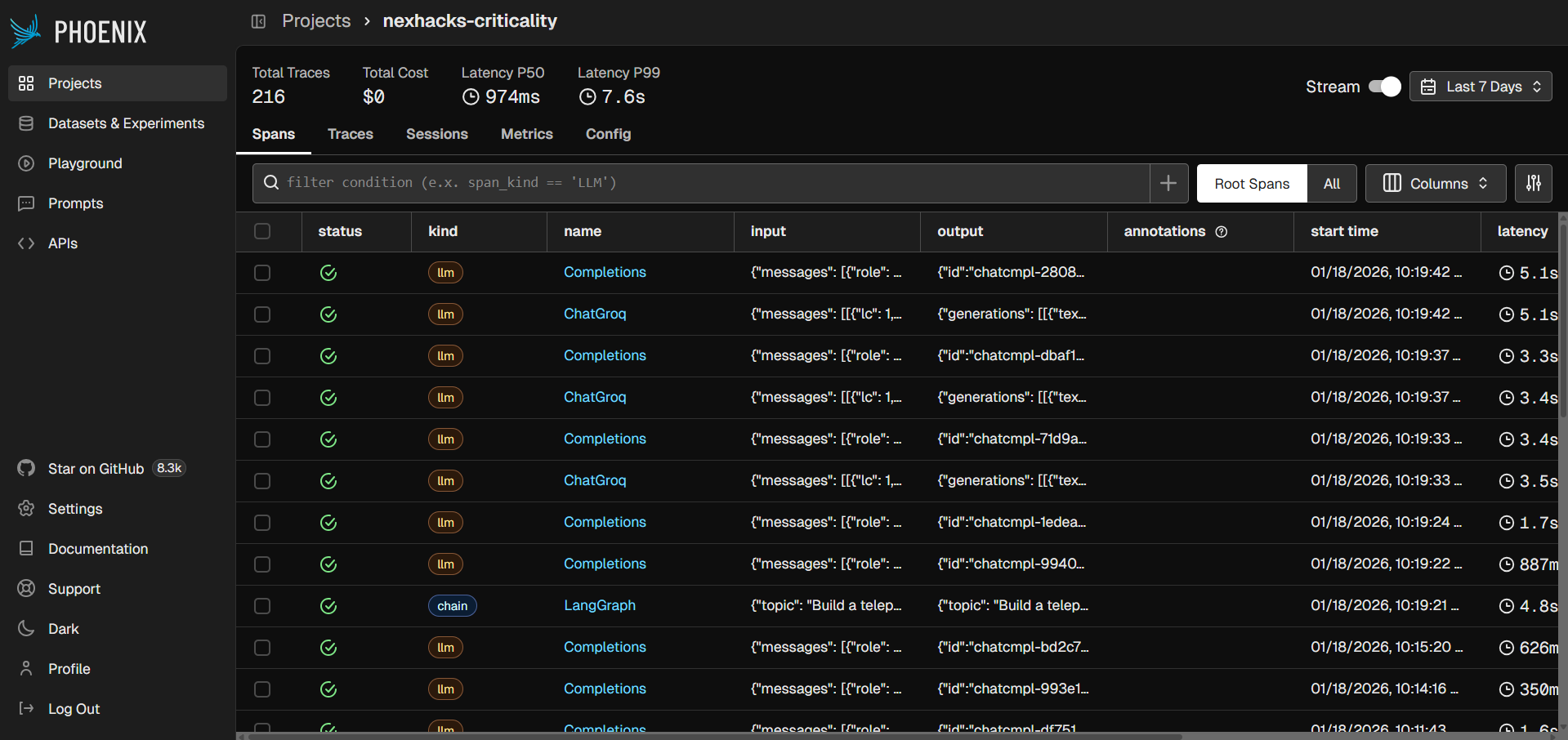Open the Completions span with chatcmpl-2808 output
This screenshot has height=740, width=1568.
tap(605, 272)
